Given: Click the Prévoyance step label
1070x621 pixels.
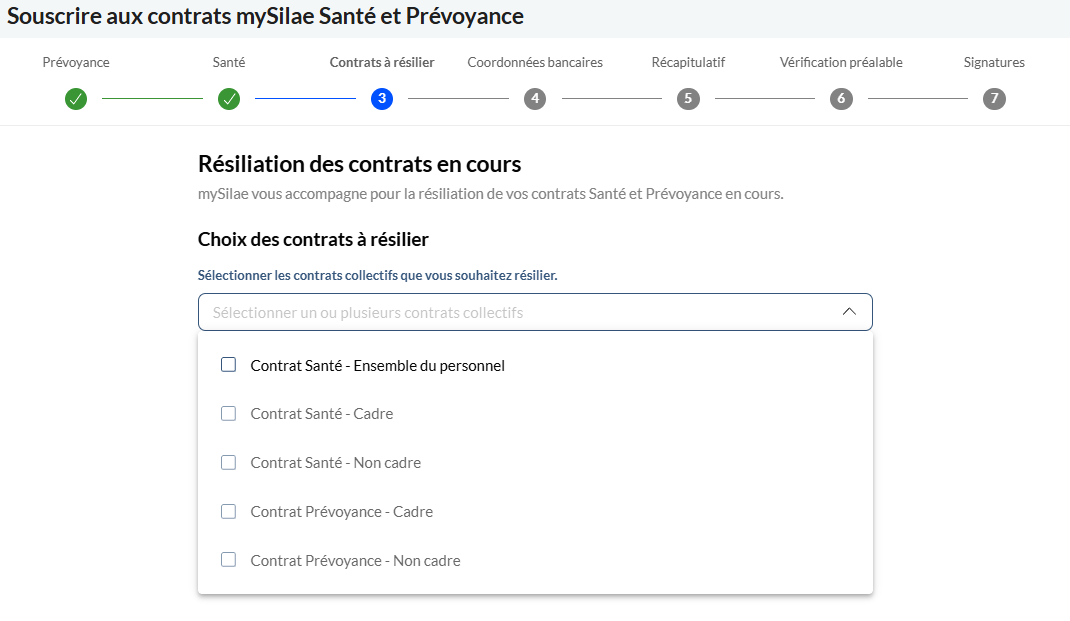Looking at the screenshot, I should [x=76, y=63].
